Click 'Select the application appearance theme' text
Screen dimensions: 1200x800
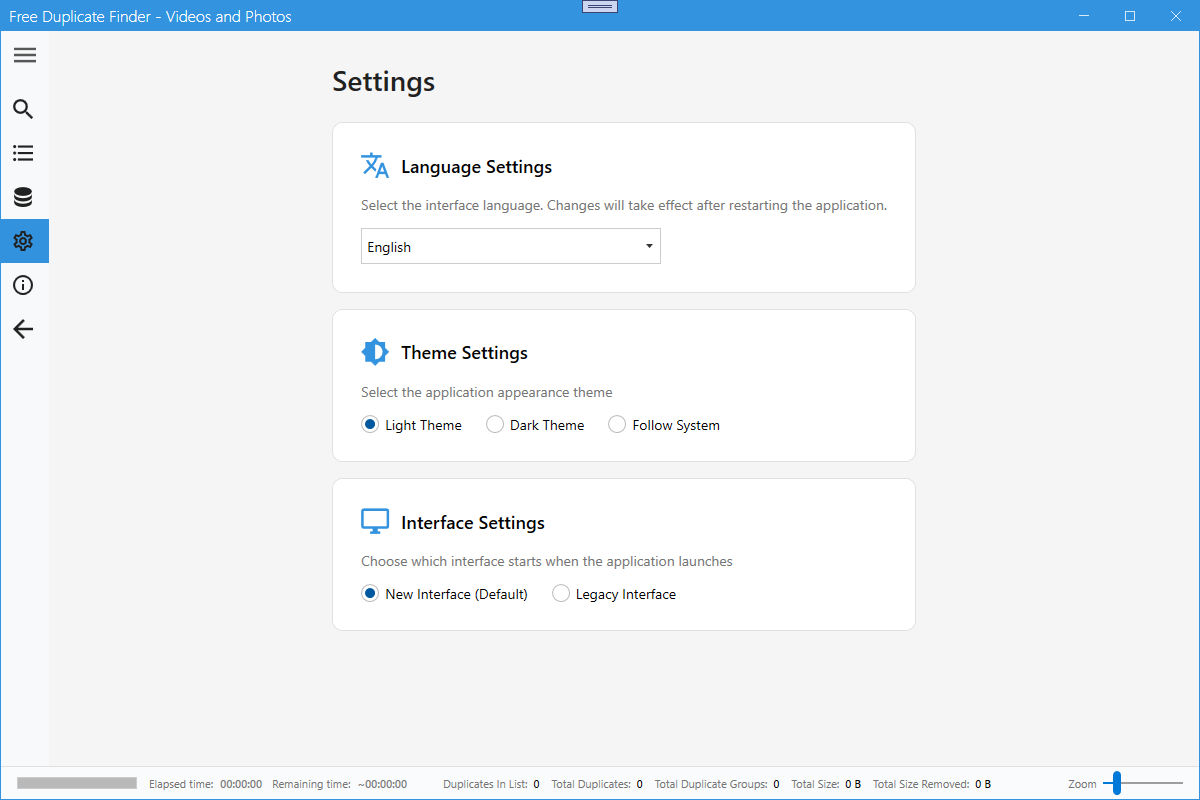487,392
